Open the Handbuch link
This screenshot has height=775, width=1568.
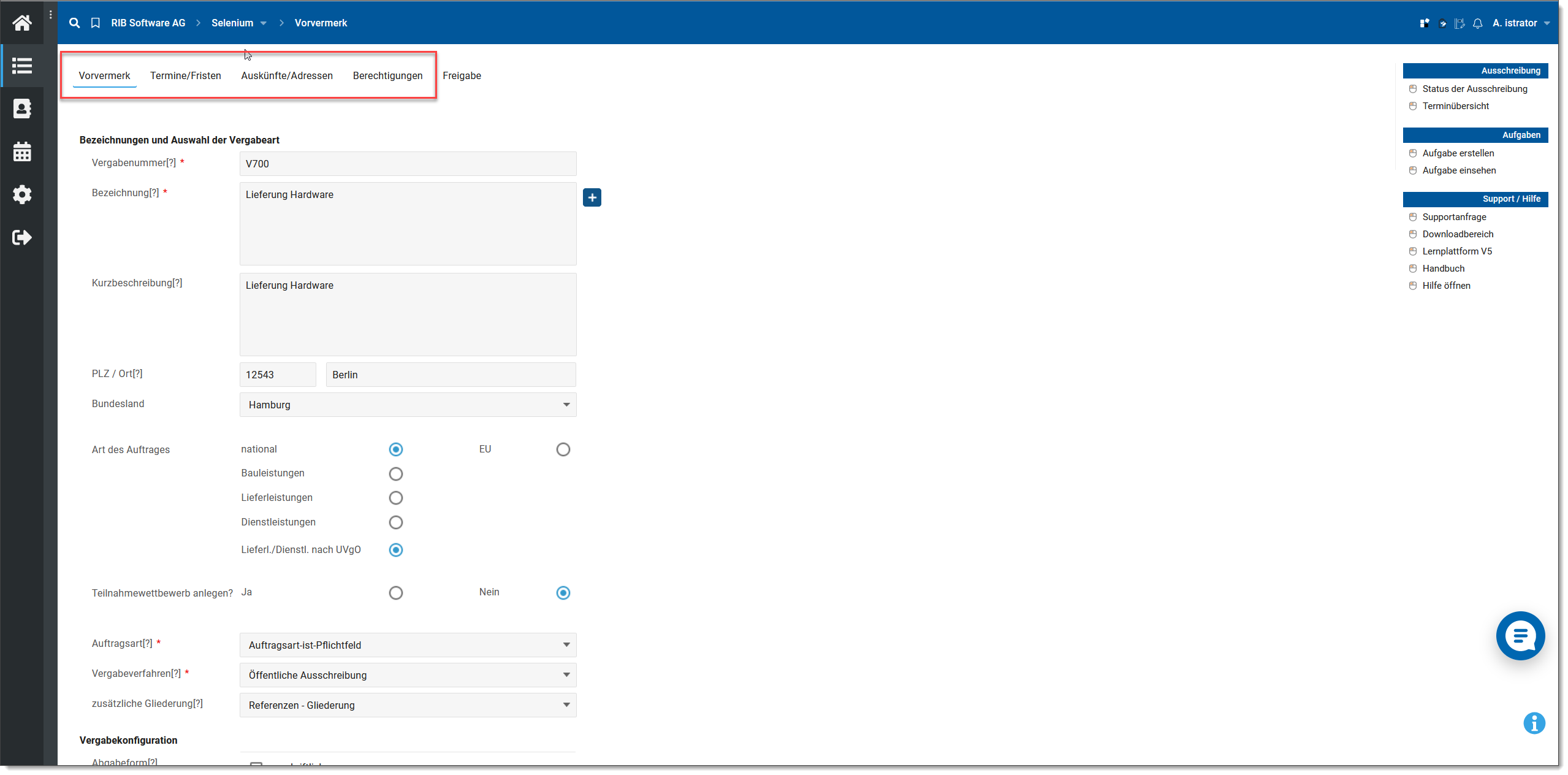[x=1444, y=269]
